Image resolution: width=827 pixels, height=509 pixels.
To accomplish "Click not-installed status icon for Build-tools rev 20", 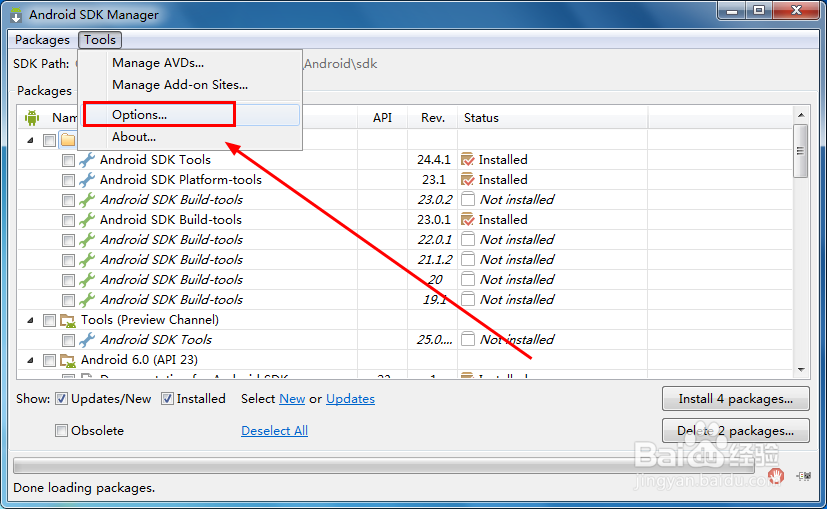I will [x=467, y=280].
